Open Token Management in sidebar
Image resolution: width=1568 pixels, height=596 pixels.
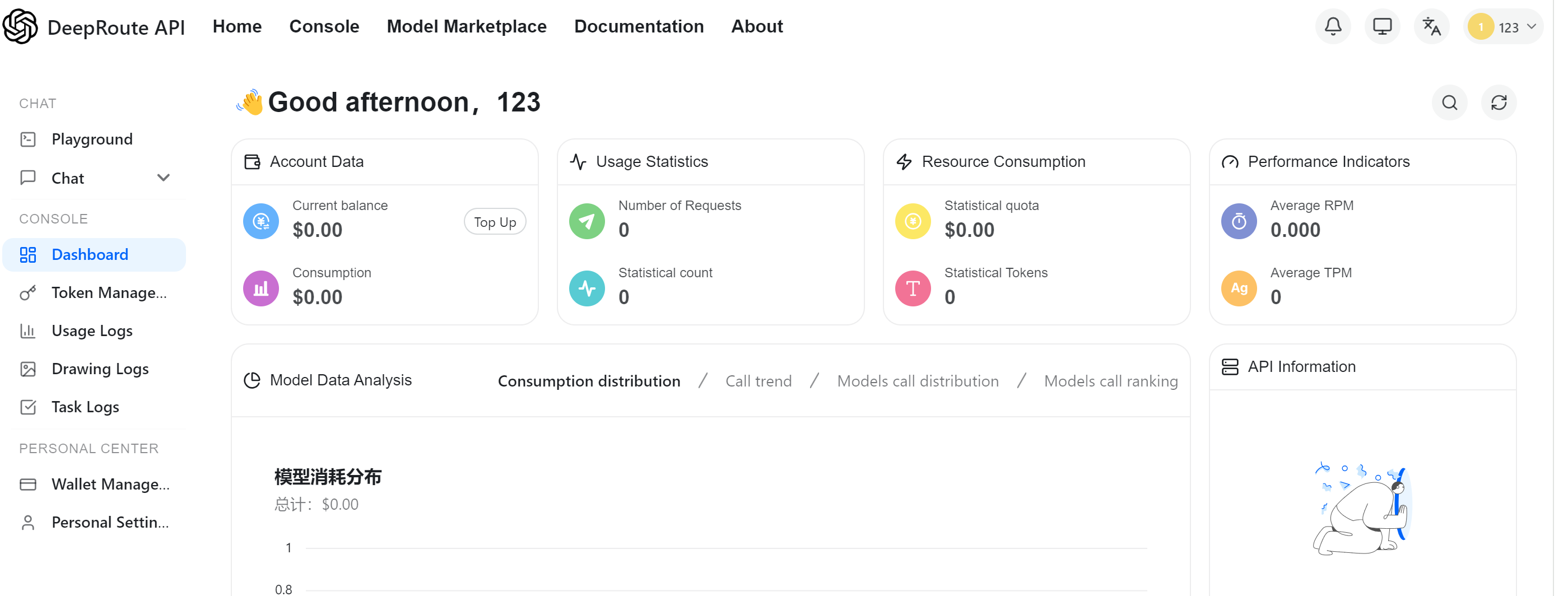(x=94, y=293)
